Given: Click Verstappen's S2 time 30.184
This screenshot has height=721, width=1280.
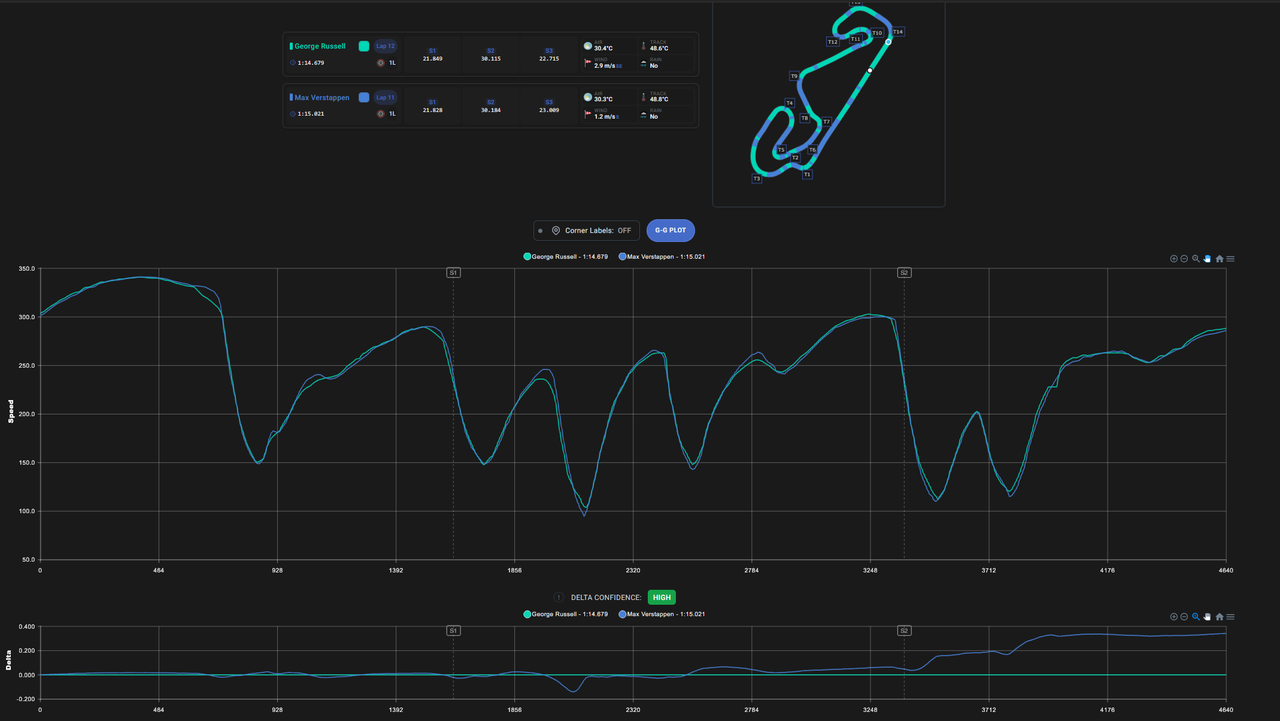Looking at the screenshot, I should click(x=491, y=110).
